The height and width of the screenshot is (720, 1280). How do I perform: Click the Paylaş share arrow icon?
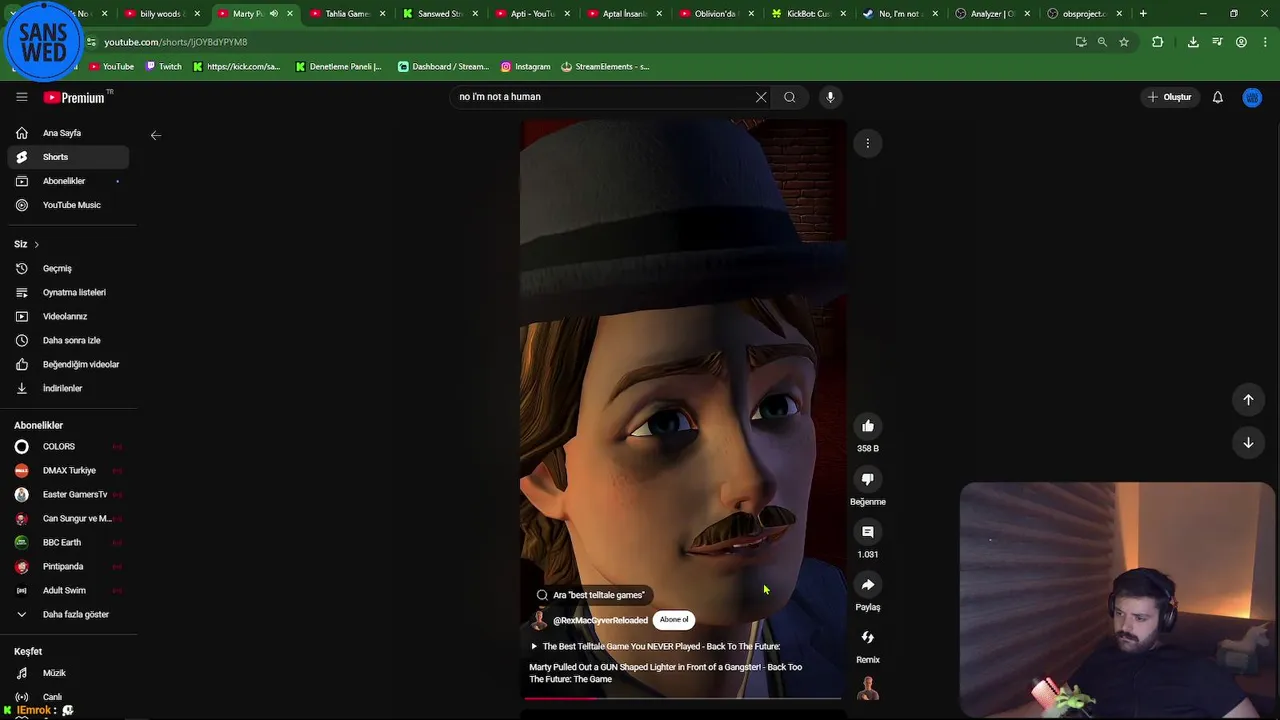[868, 585]
